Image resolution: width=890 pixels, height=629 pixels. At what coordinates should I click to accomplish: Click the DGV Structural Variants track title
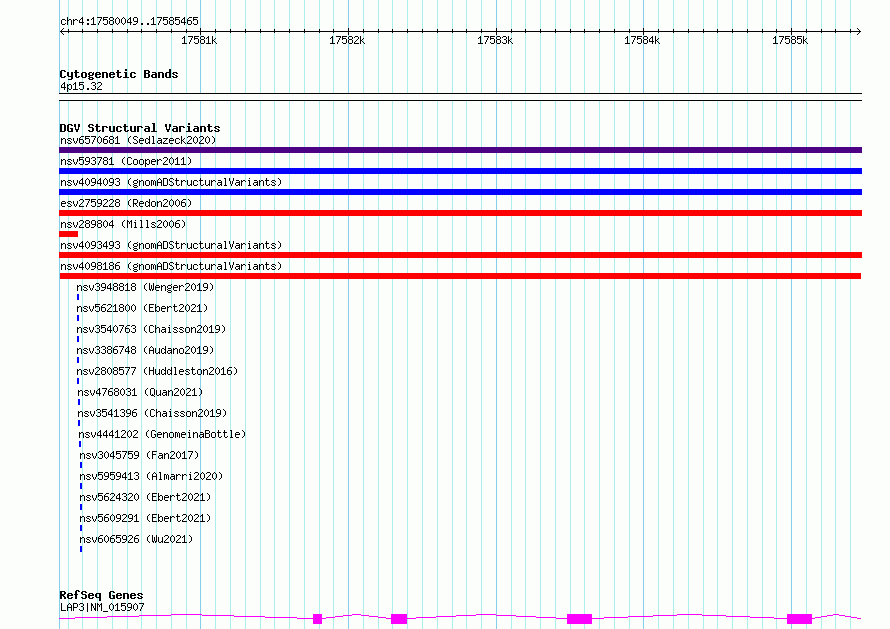coord(140,128)
